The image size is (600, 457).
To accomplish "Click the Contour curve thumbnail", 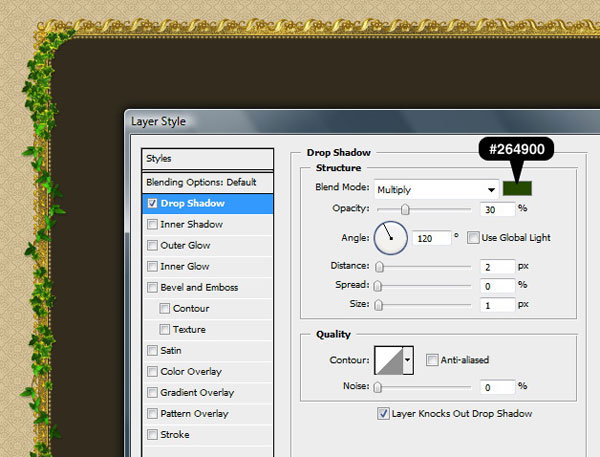I will tap(389, 360).
